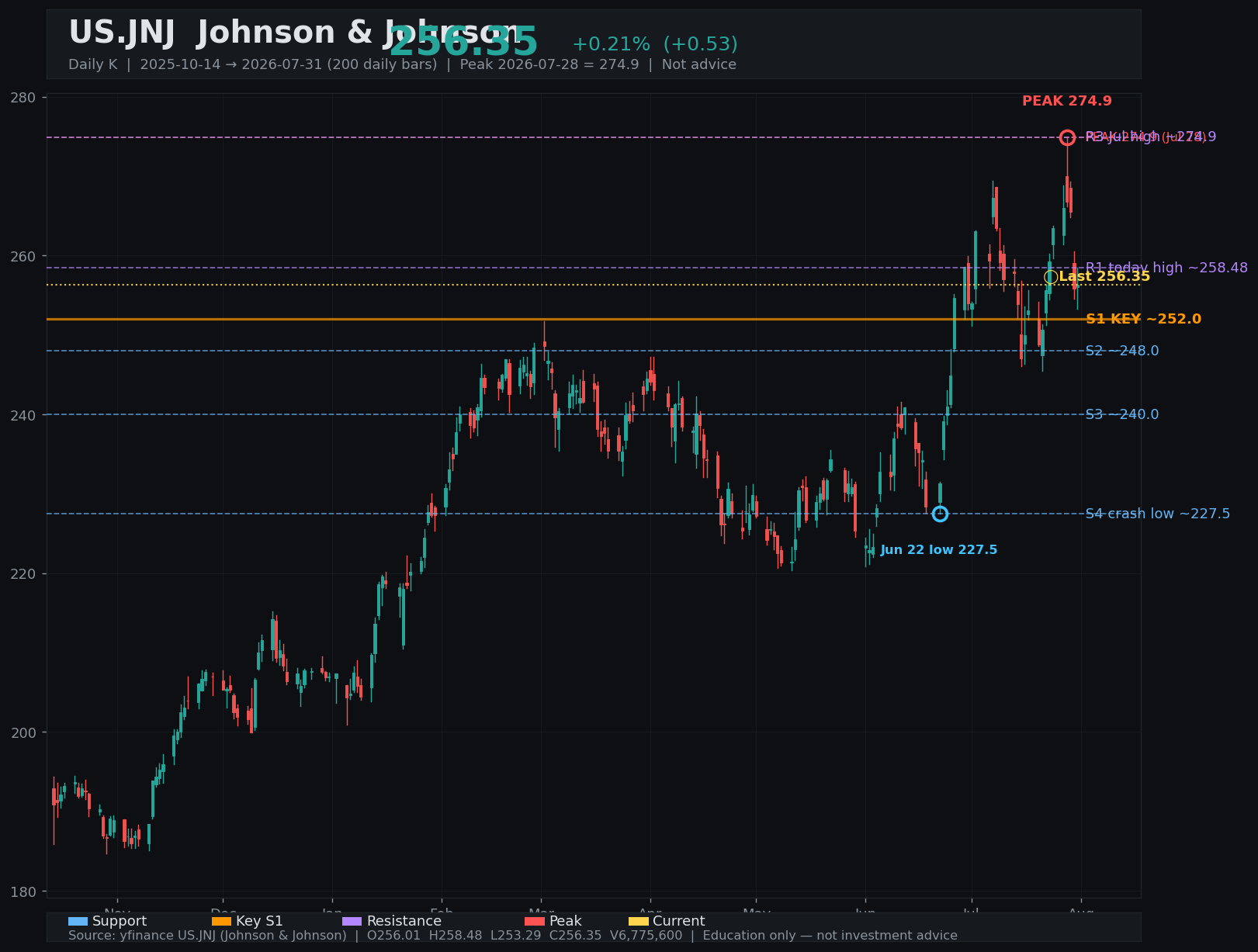Click the 'Resistance' legend label

point(404,921)
